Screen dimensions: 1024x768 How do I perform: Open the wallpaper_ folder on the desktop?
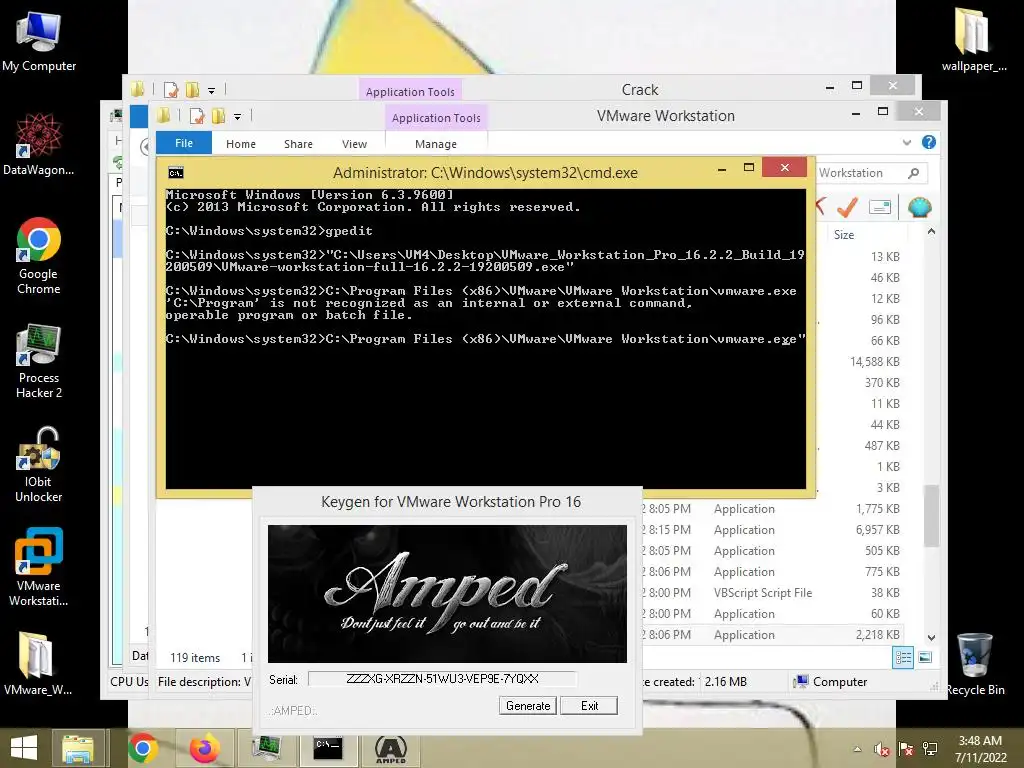(973, 39)
